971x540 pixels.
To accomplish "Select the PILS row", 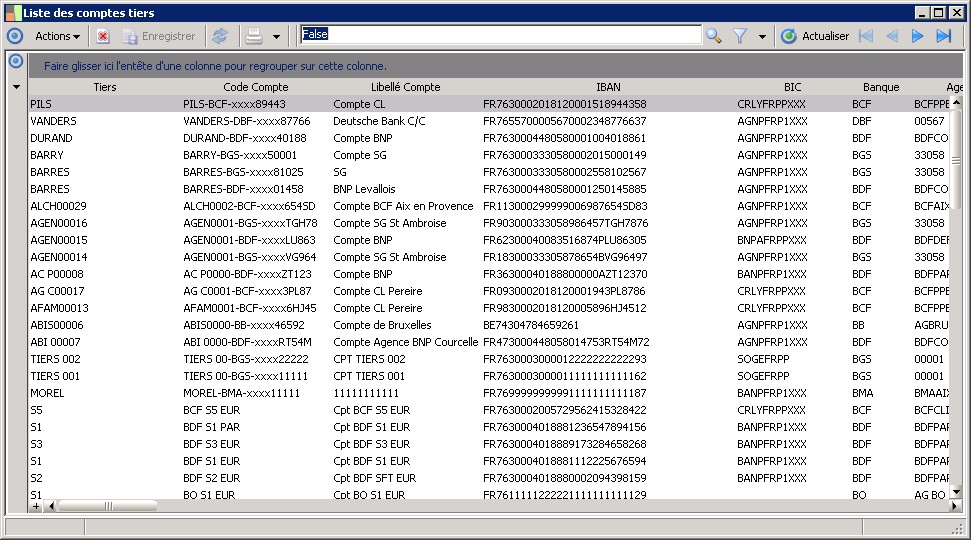I will click(489, 104).
